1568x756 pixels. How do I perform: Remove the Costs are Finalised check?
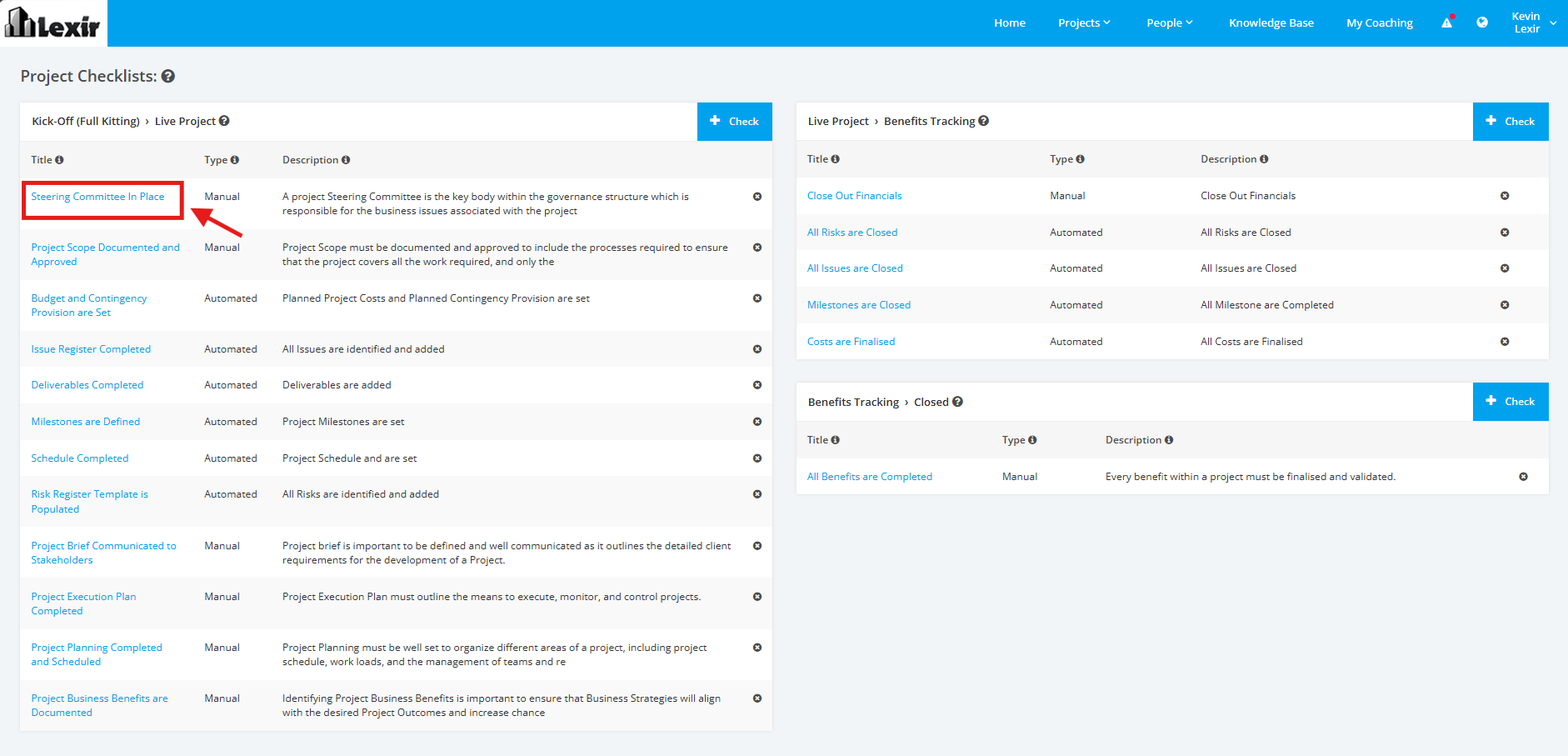(1505, 342)
